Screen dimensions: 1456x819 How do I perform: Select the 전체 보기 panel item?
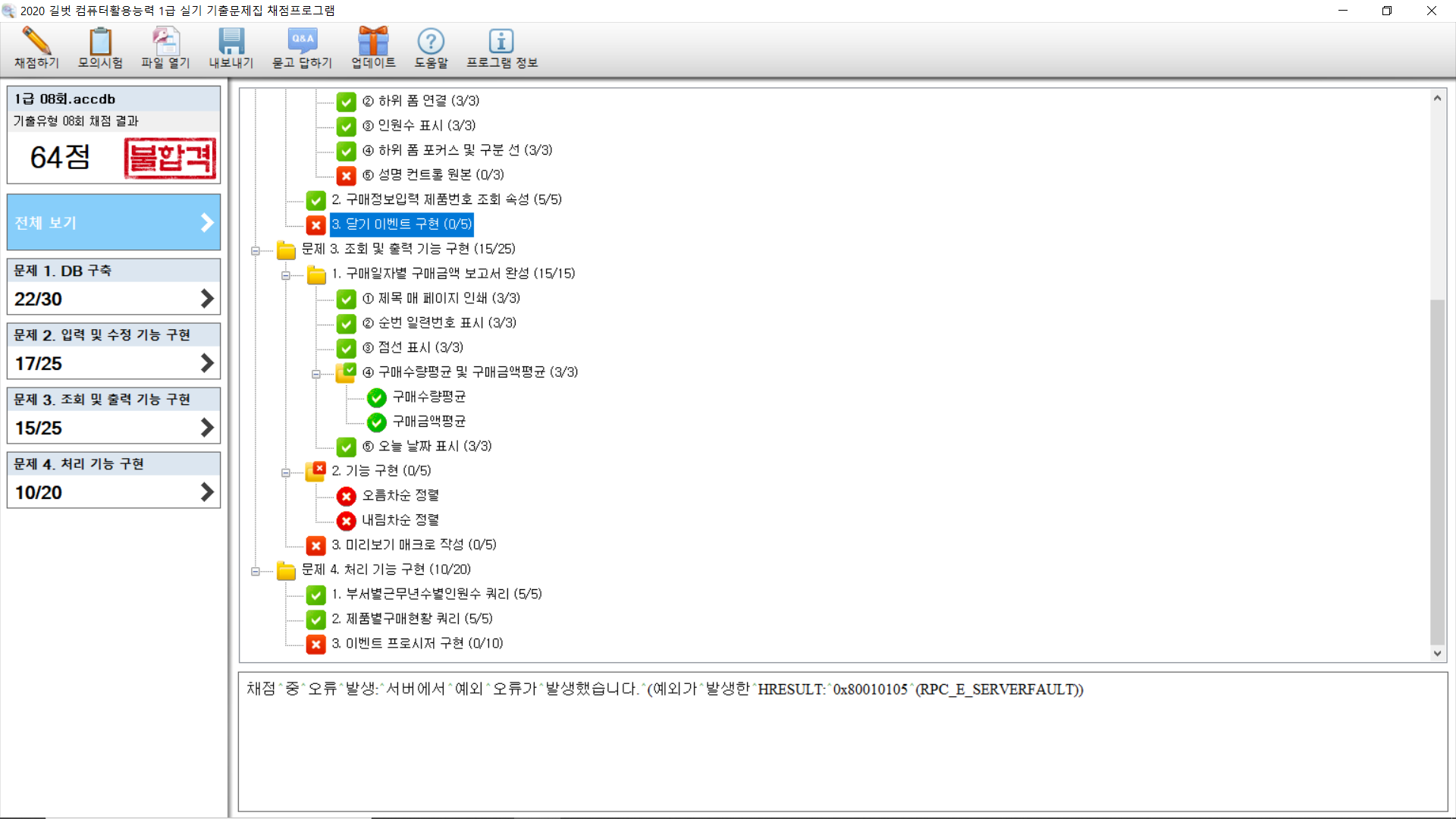(x=114, y=223)
